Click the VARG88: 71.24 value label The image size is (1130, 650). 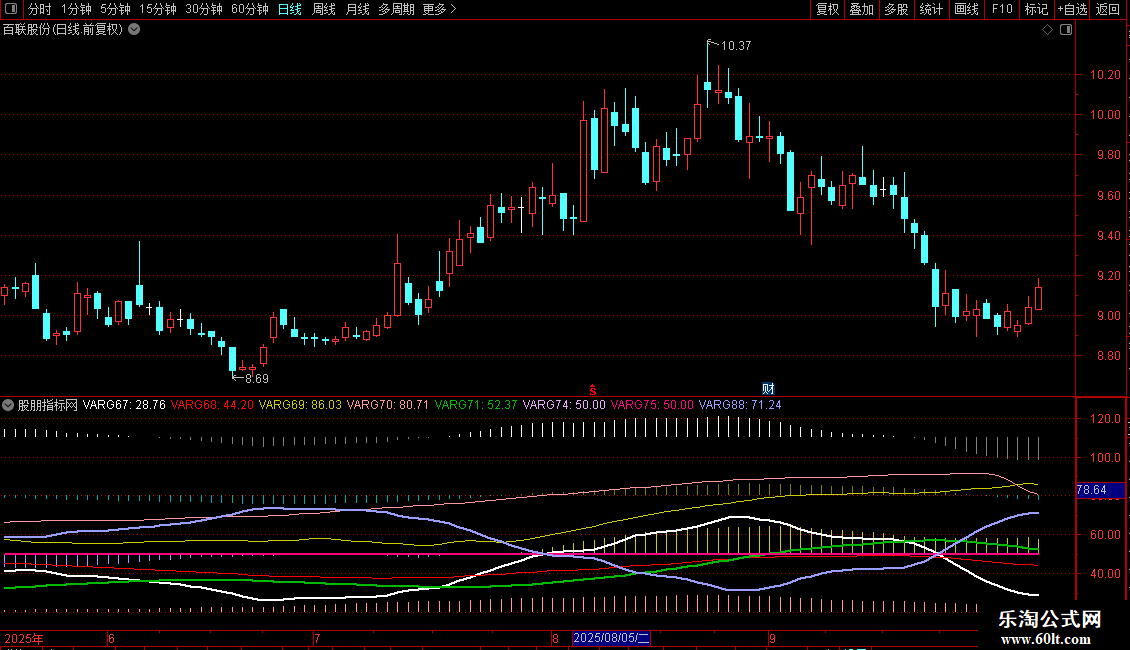pos(740,405)
